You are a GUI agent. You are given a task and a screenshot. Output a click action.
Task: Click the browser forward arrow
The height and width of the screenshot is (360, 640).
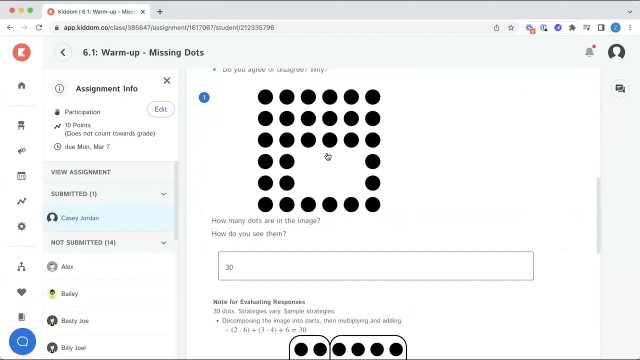click(x=24, y=27)
